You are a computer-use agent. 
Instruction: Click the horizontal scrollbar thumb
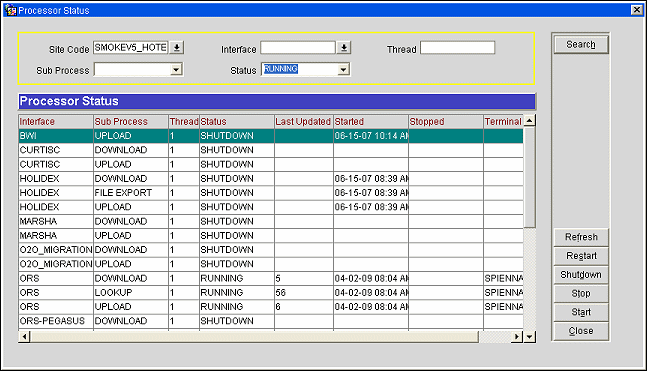point(254,337)
